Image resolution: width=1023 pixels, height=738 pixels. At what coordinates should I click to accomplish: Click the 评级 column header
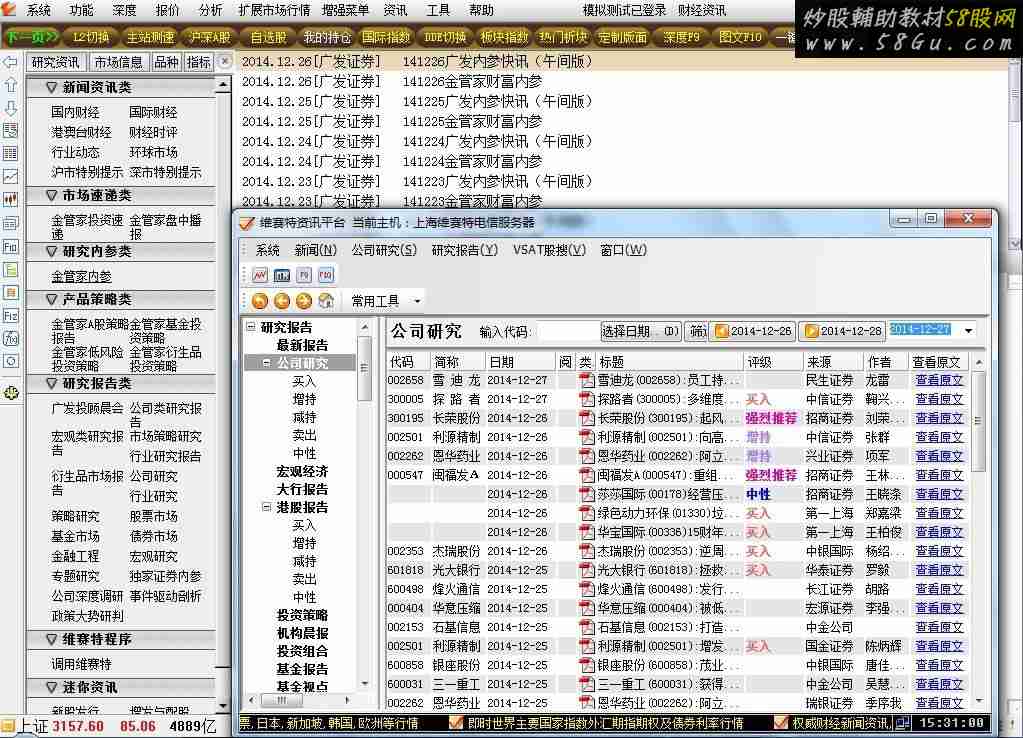tap(773, 362)
